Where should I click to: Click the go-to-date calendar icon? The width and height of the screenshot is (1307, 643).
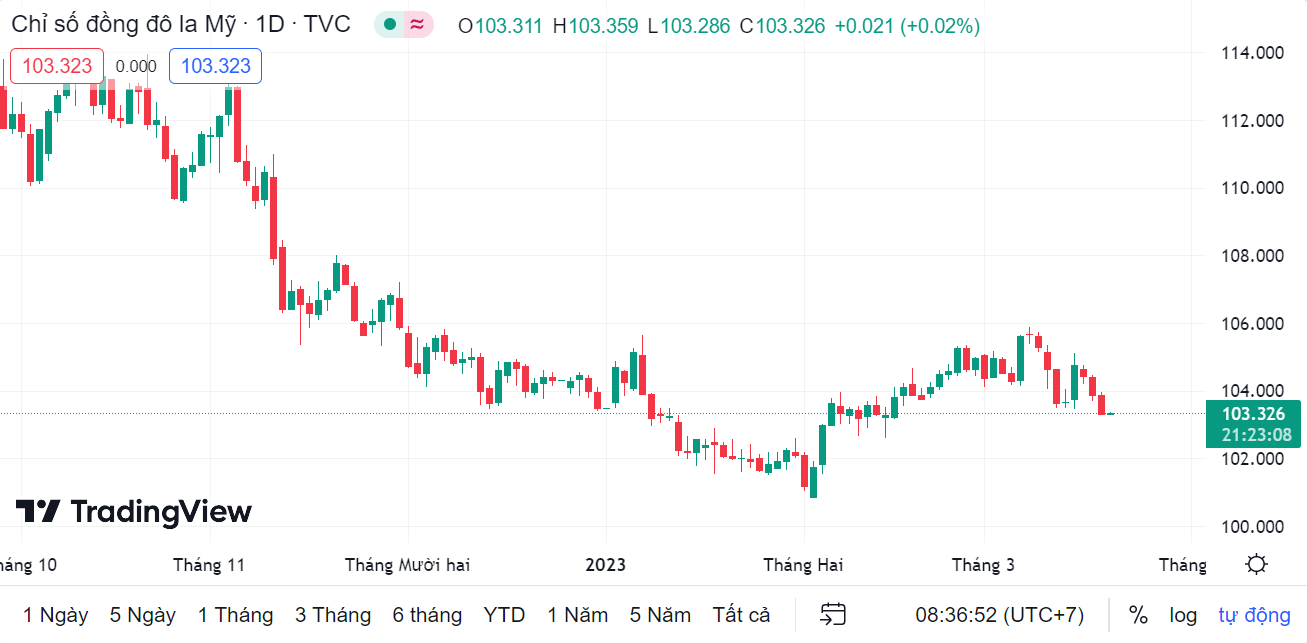(833, 614)
